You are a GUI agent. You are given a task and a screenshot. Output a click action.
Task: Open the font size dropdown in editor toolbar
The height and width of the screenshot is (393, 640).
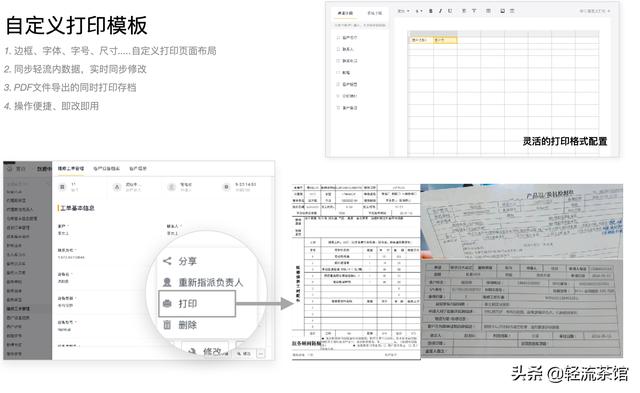[419, 11]
